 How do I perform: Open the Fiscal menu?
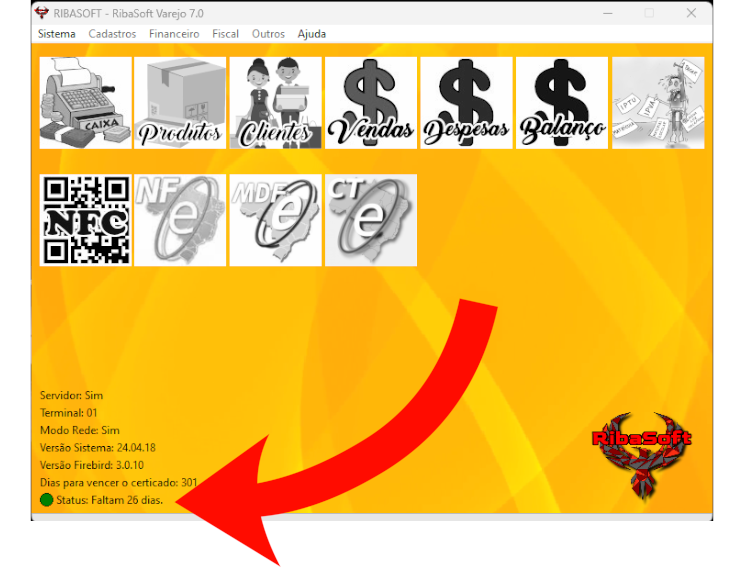(225, 34)
